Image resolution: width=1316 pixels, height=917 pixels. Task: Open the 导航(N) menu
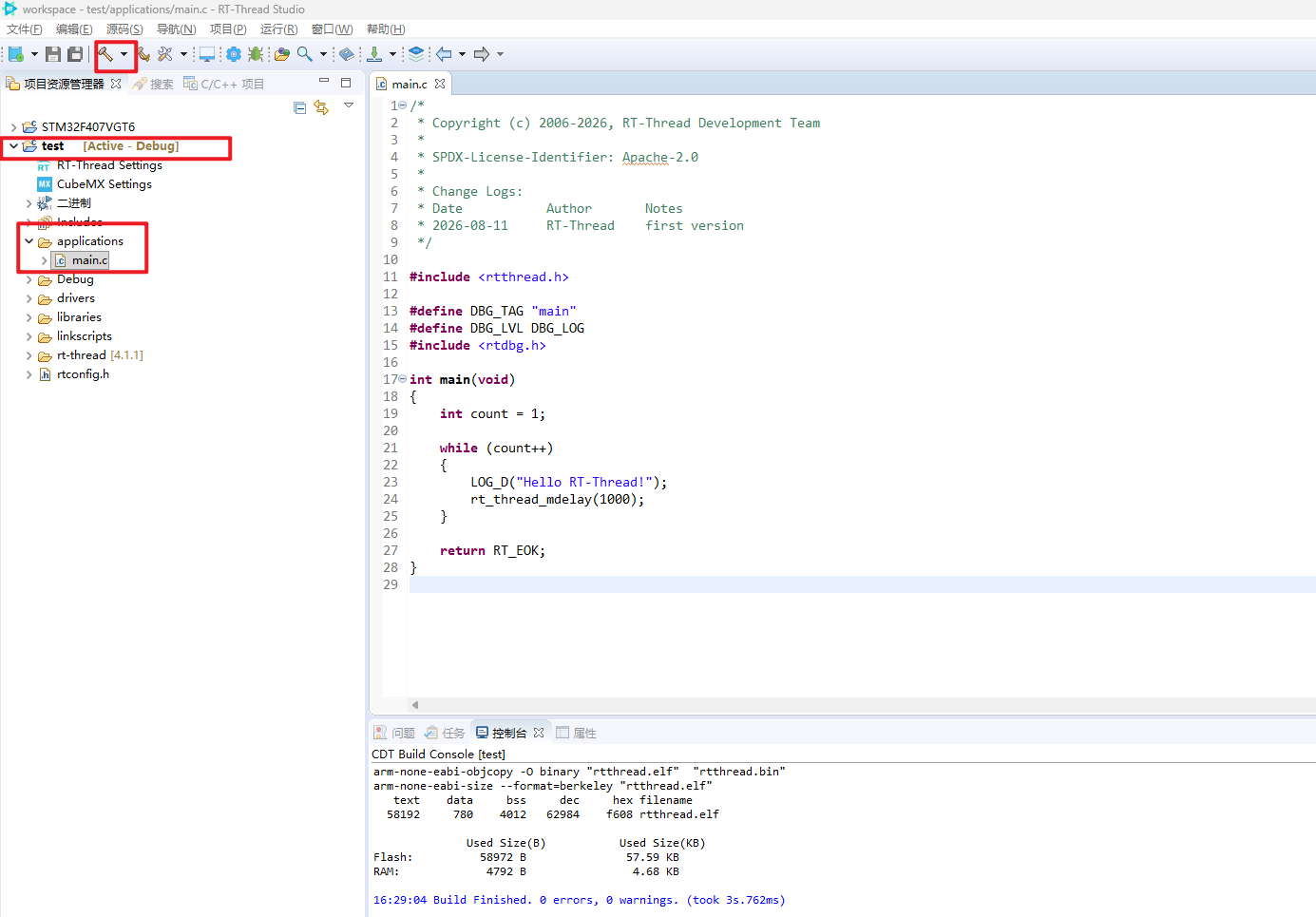click(176, 29)
